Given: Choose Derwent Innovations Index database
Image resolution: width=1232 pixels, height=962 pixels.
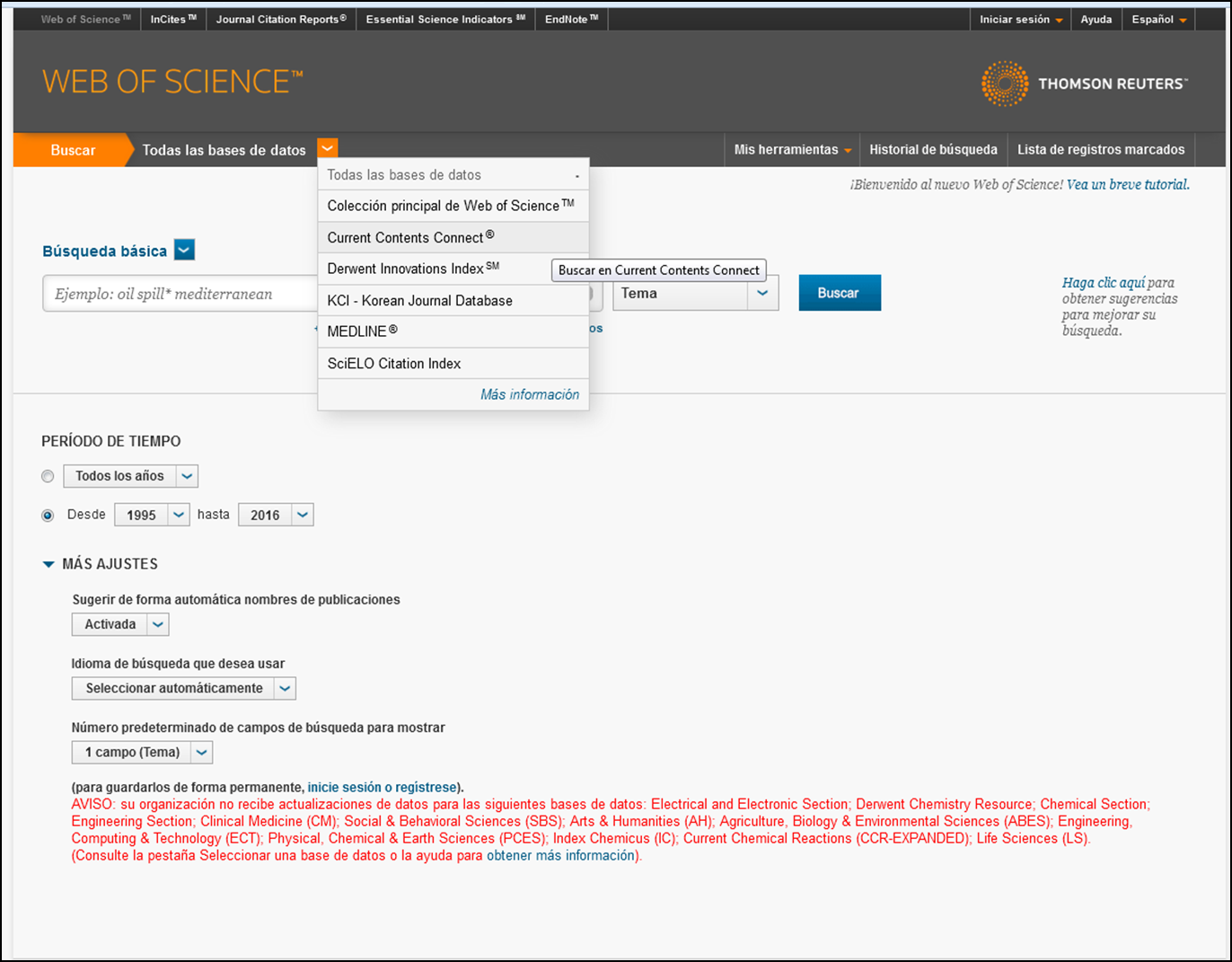Looking at the screenshot, I should click(453, 269).
